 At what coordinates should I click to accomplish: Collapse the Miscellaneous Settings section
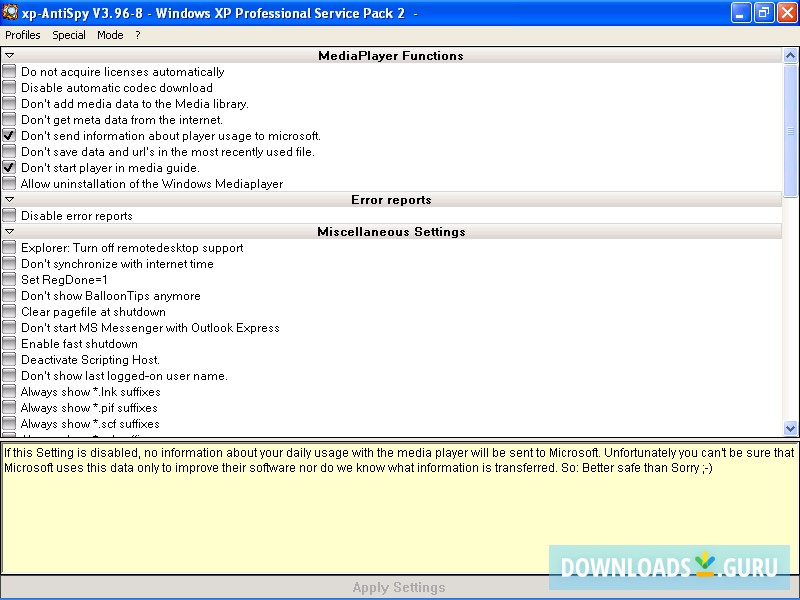point(9,231)
